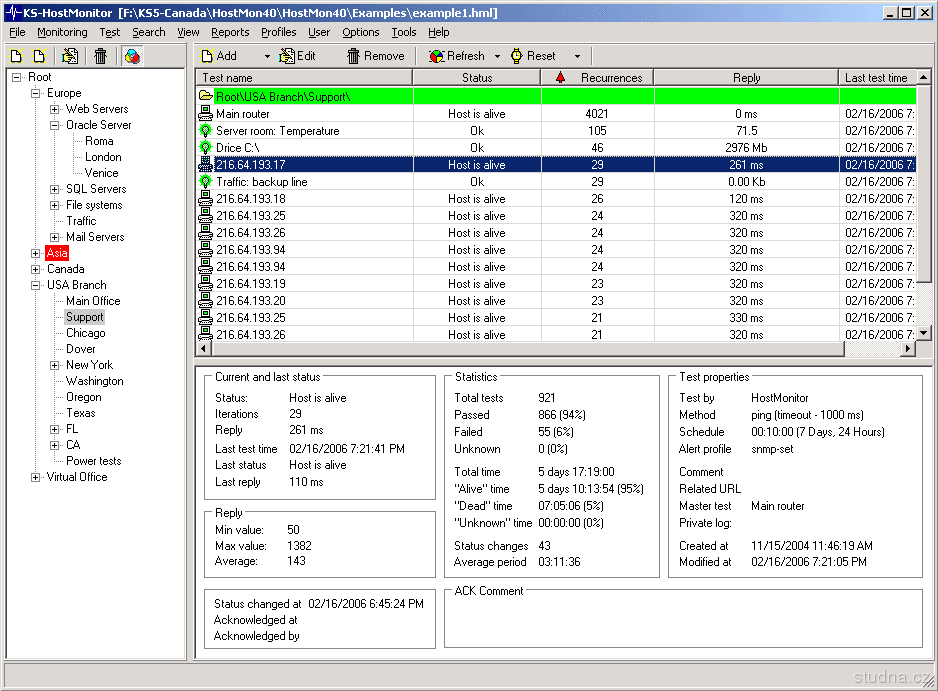Click the colored circles icon in left toolbar
Screen dimensions: 938x691
coord(132,56)
